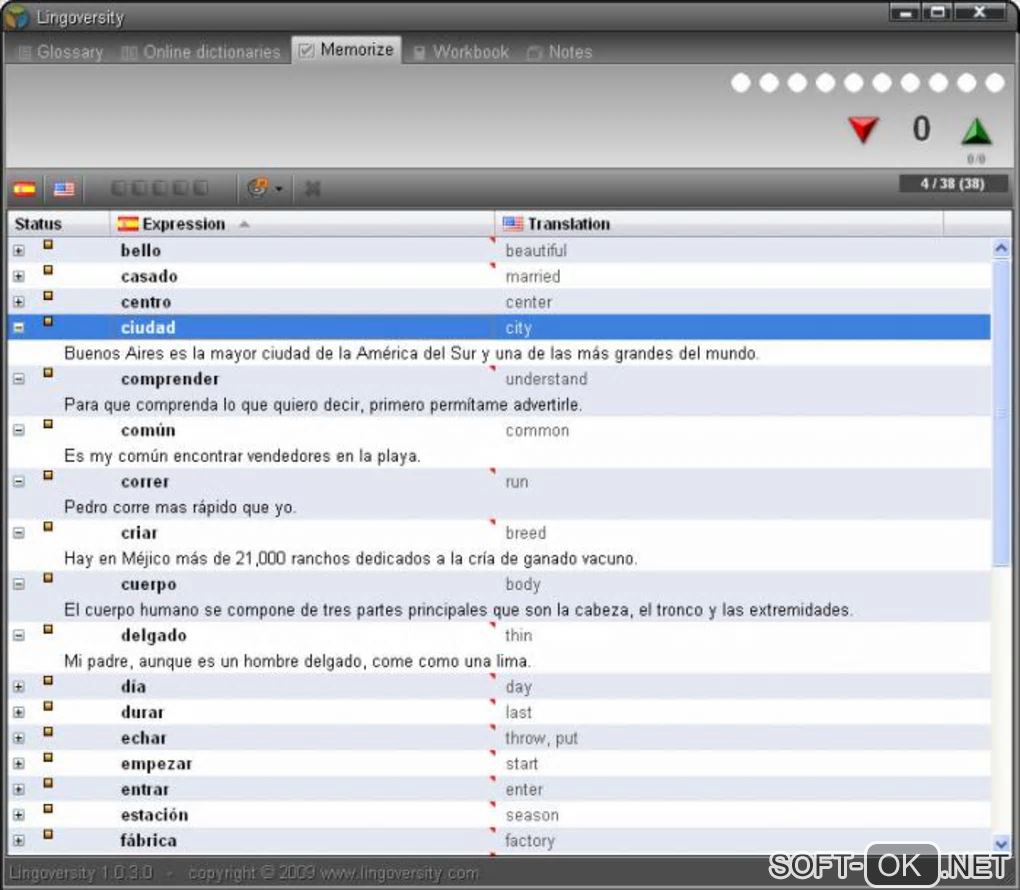Expand the día row
The width and height of the screenshot is (1020, 890).
click(19, 686)
